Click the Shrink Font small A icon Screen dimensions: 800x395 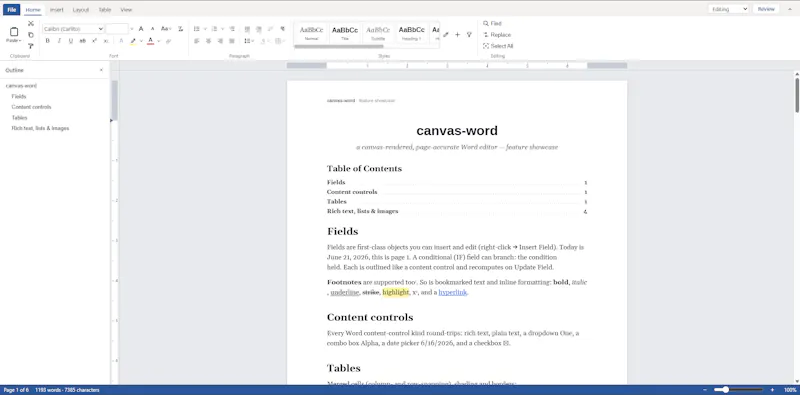(x=153, y=29)
